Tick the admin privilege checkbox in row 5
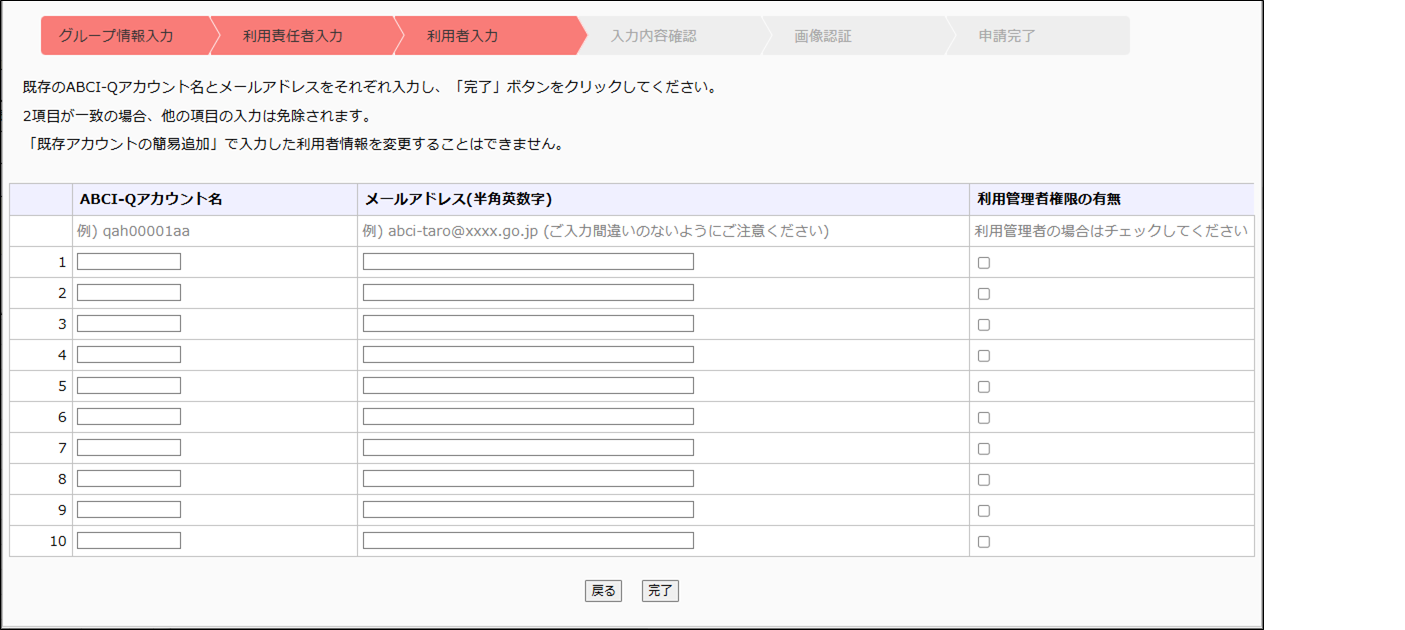The image size is (1405, 630). 984,387
